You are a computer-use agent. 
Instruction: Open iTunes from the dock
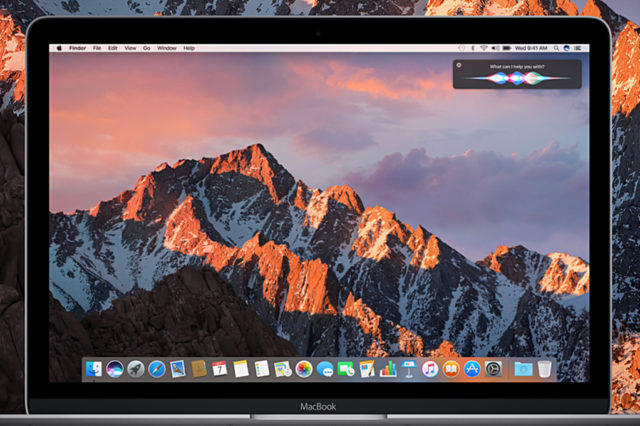pos(430,369)
